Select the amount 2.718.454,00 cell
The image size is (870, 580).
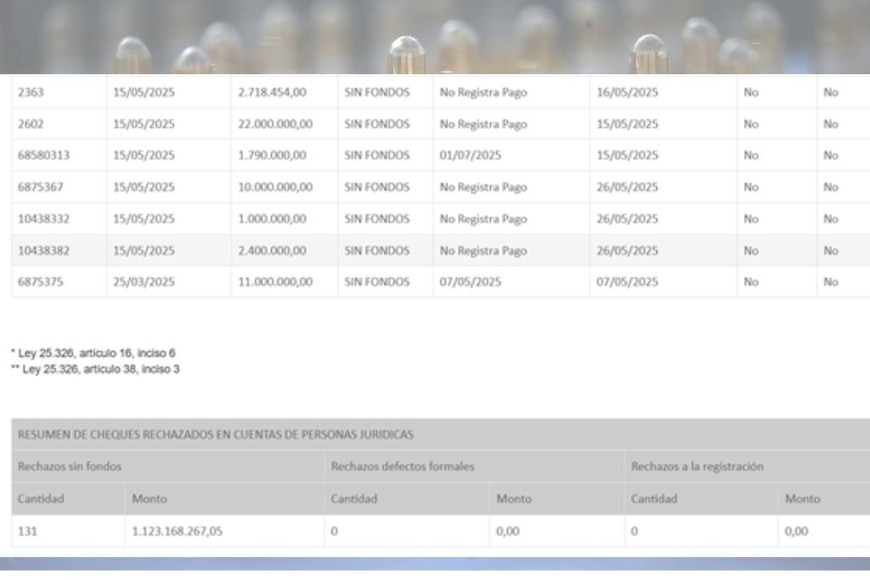coord(272,92)
